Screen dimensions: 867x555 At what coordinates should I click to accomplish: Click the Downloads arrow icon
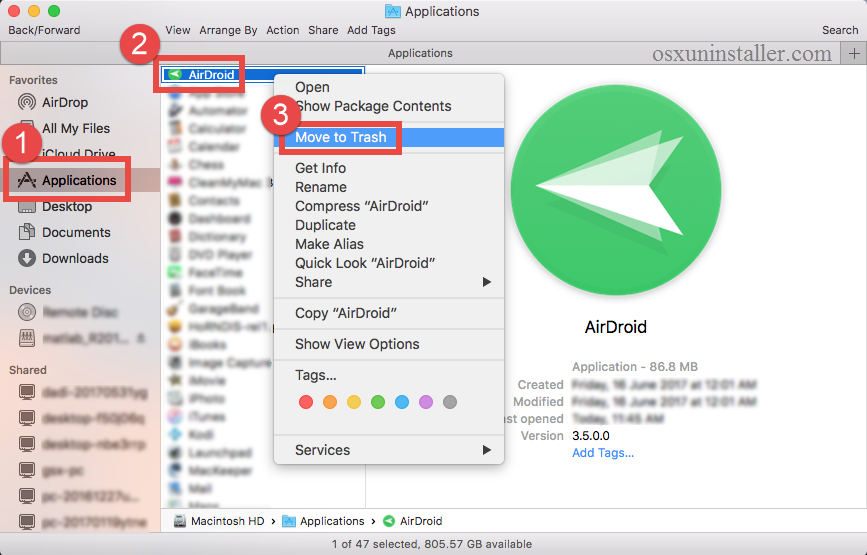pos(27,258)
